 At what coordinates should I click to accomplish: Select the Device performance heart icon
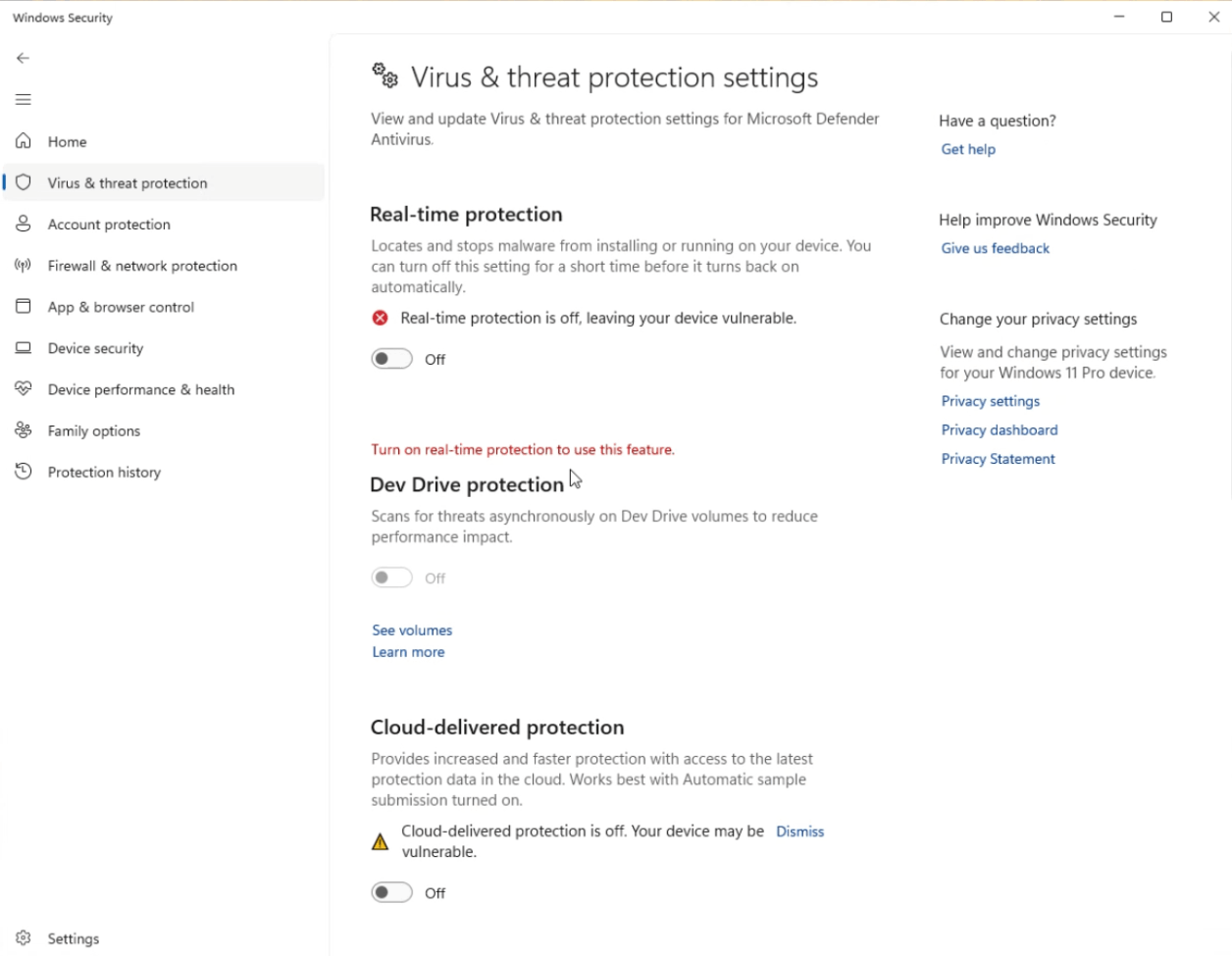(x=24, y=389)
